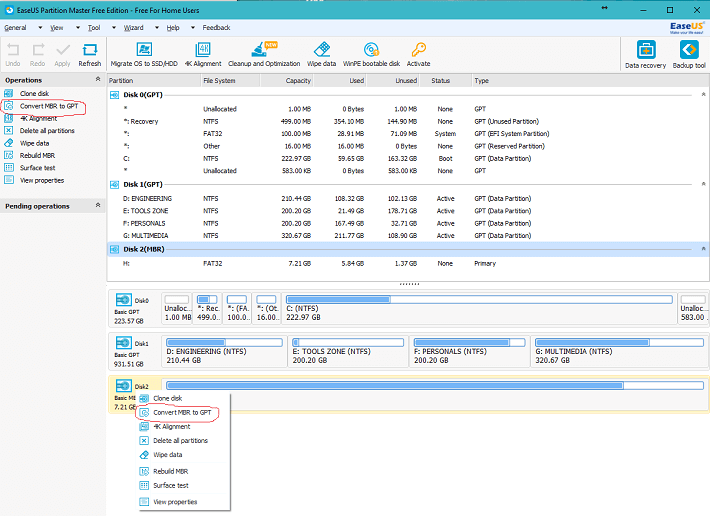Screen dimensions: 710x516
Task: Create a WinPE bootable disk
Action: tap(371, 55)
